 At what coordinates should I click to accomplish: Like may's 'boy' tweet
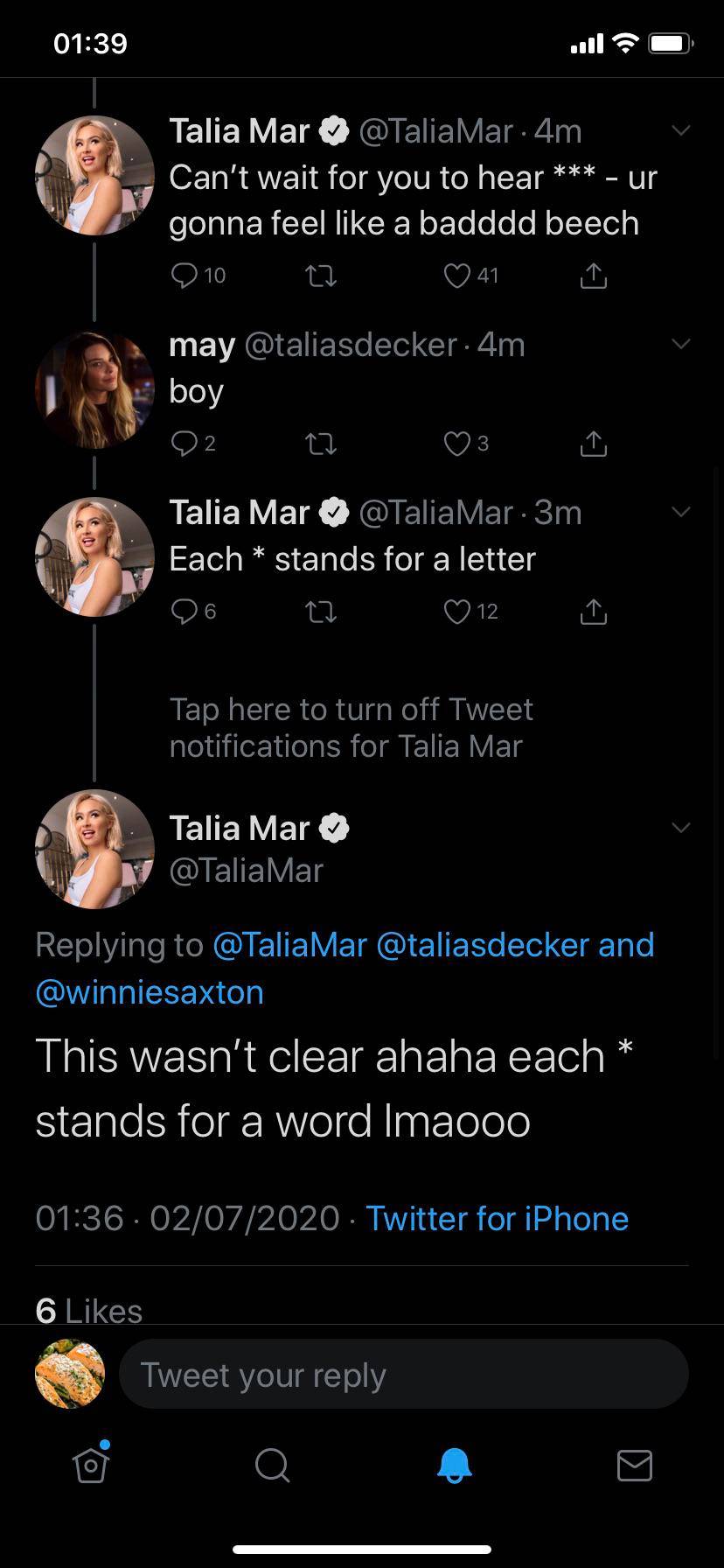pyautogui.click(x=457, y=444)
